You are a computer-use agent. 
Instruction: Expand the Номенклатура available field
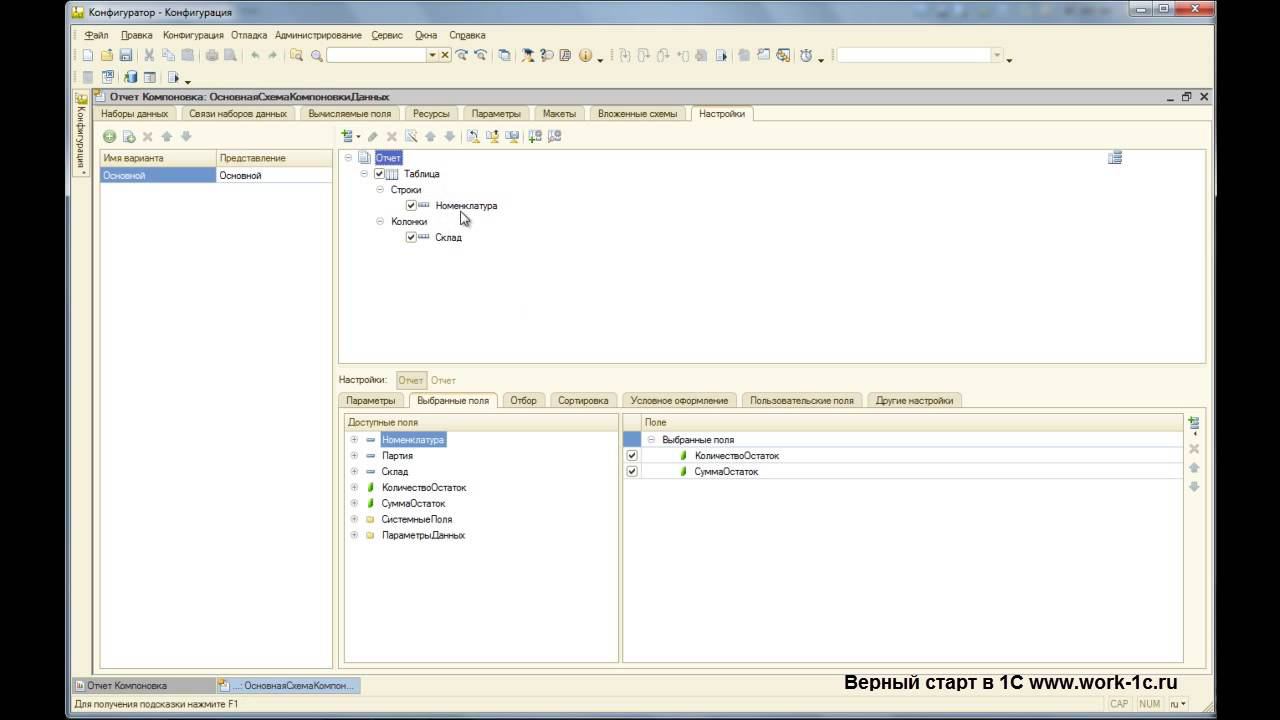(354, 440)
